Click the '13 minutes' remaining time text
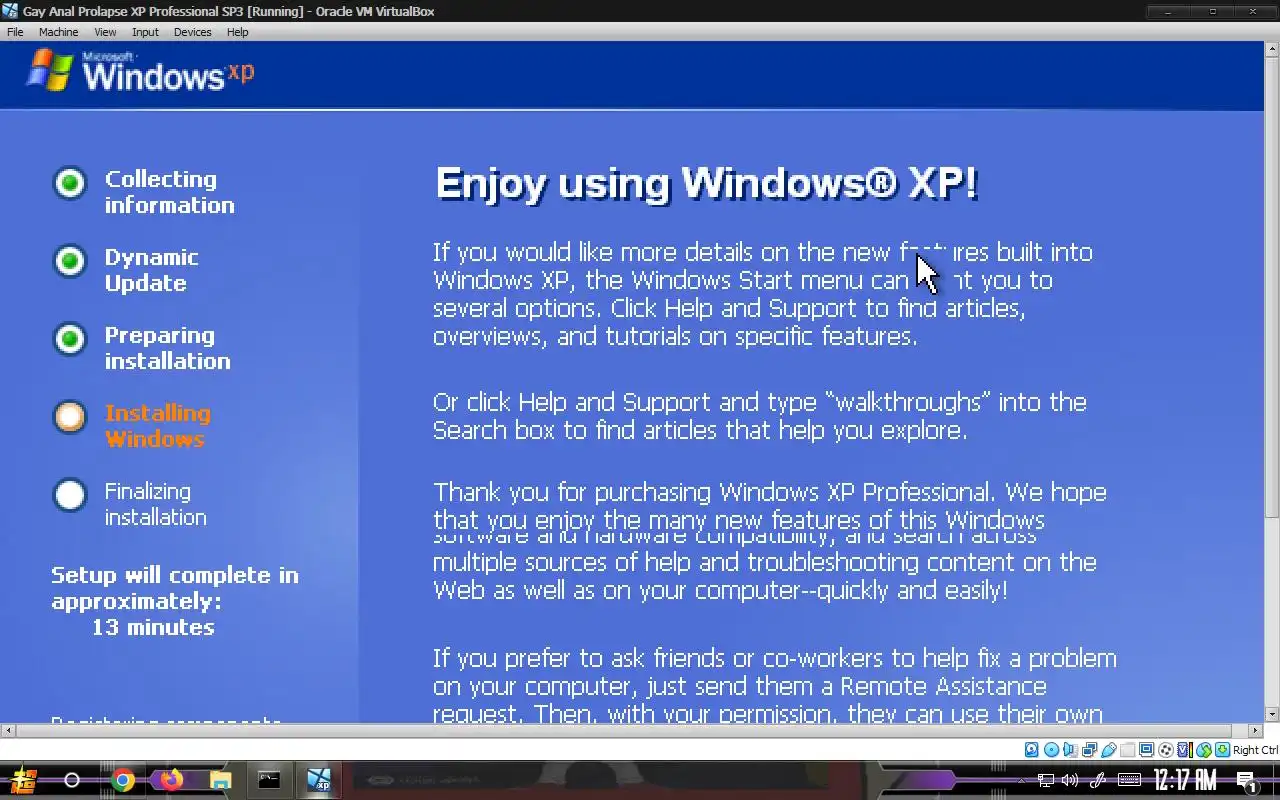Screen dimensions: 1280x800 point(153,627)
